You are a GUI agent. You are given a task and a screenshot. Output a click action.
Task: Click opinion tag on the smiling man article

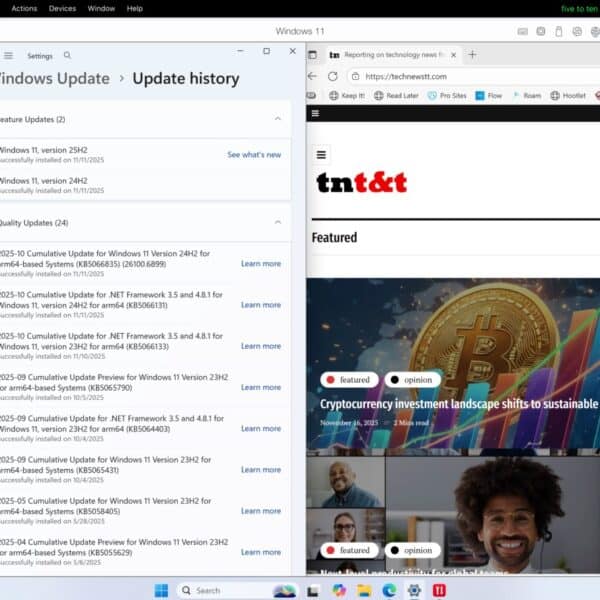412,550
